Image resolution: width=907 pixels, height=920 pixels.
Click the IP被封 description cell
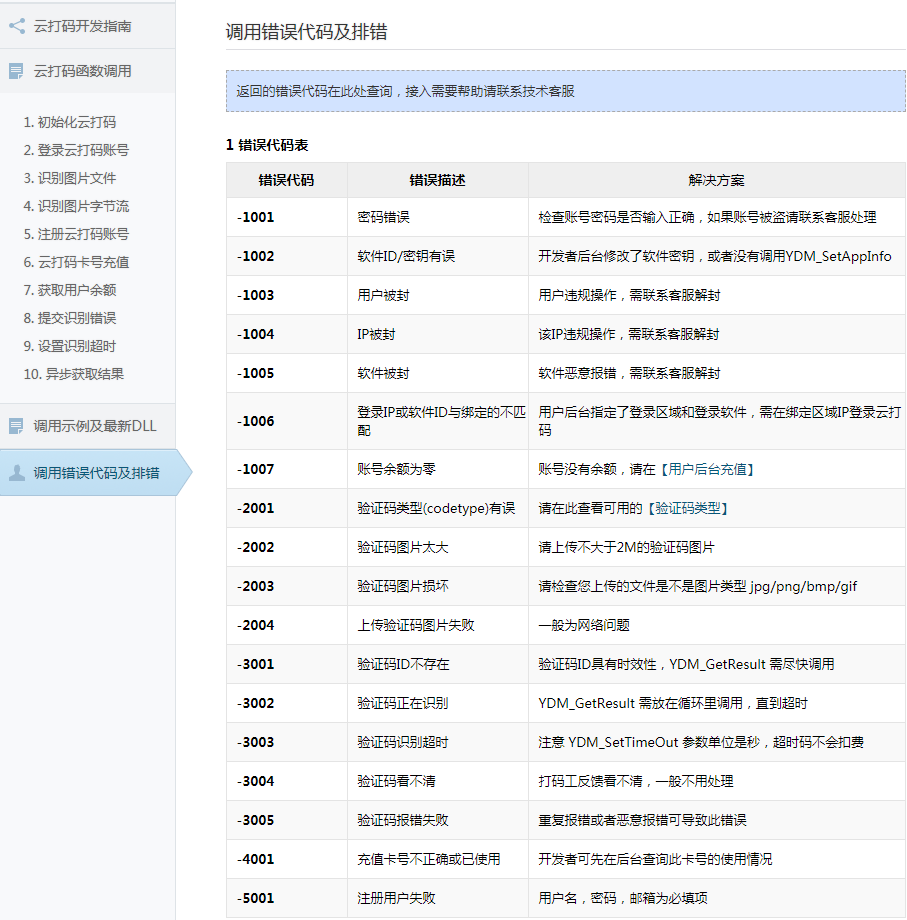(x=438, y=334)
